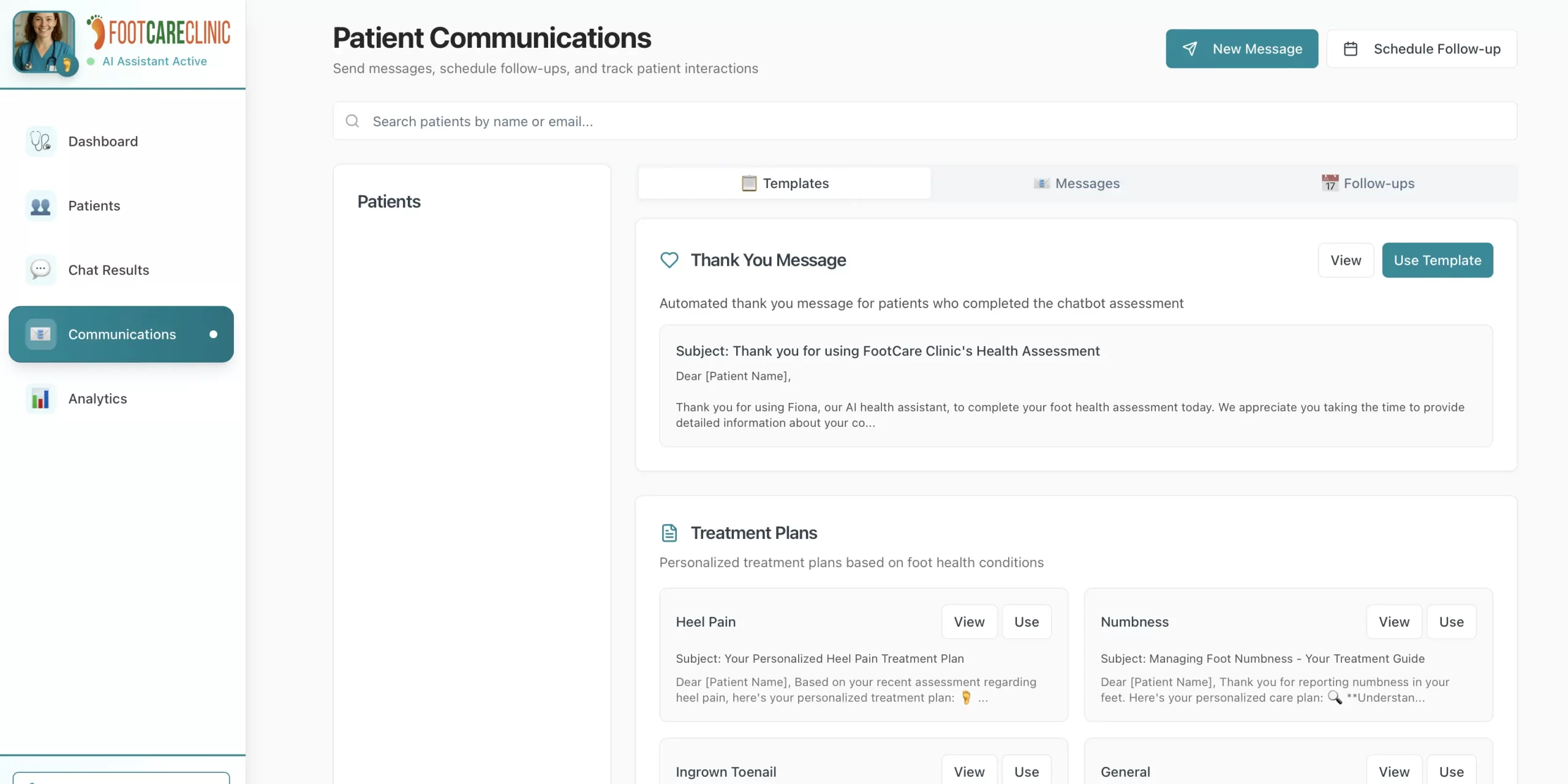This screenshot has width=1568, height=784.
Task: View the Numbness treatment plan
Action: pos(1394,622)
